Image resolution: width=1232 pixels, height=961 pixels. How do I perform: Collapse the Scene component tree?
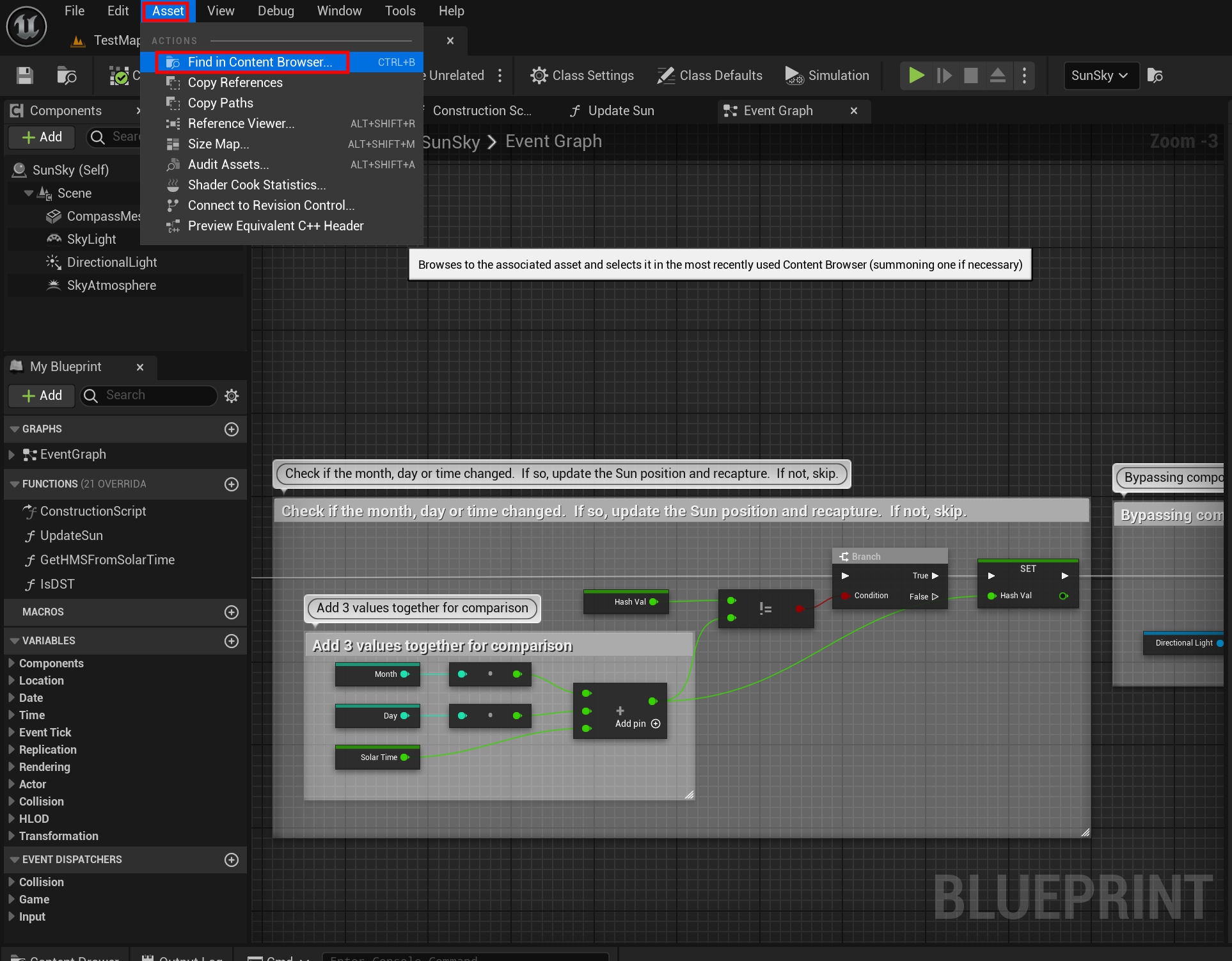(28, 193)
